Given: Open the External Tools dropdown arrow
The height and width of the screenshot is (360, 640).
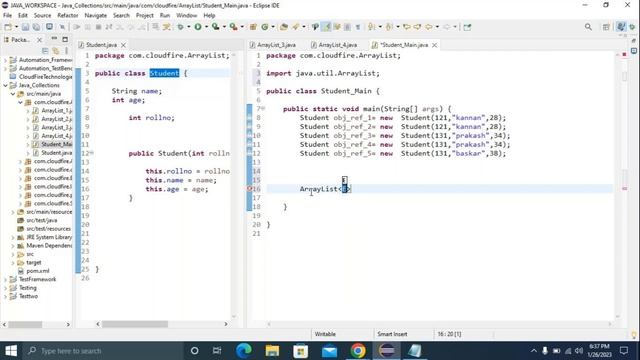Looking at the screenshot, I should click(x=242, y=27).
